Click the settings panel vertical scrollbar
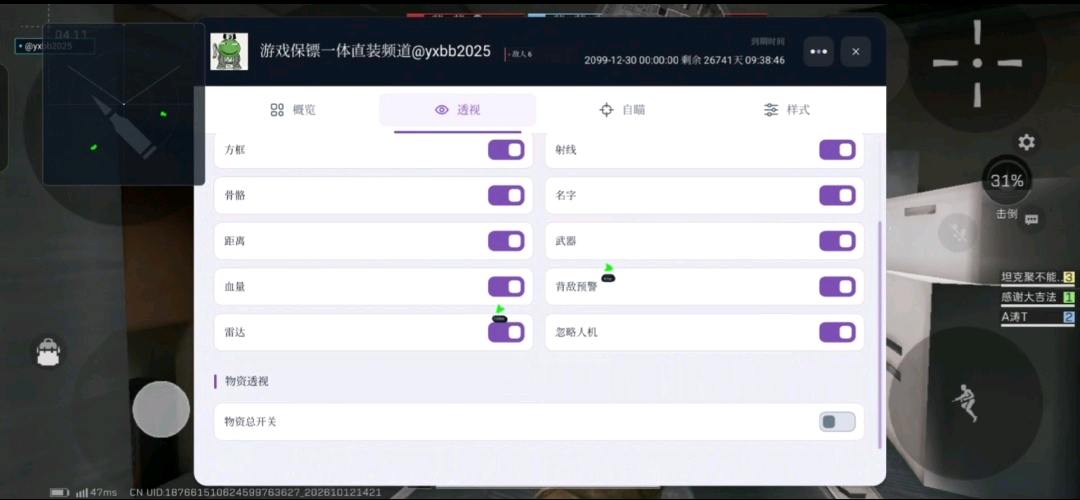Screen dimensions: 1080x500 [x=880, y=335]
